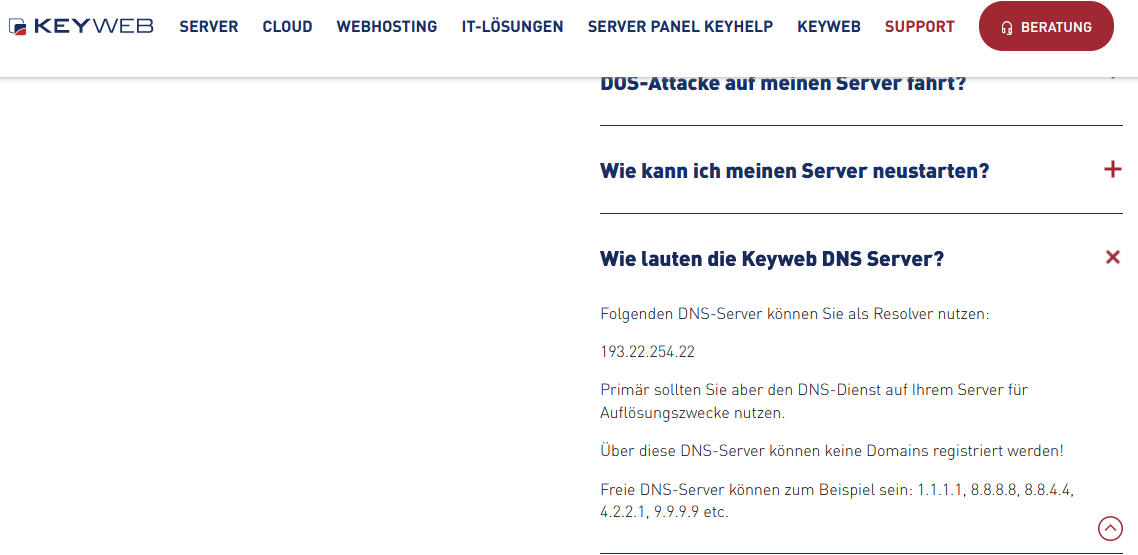Open the DOS-Attacke FAQ question
The height and width of the screenshot is (555, 1138).
(x=783, y=84)
